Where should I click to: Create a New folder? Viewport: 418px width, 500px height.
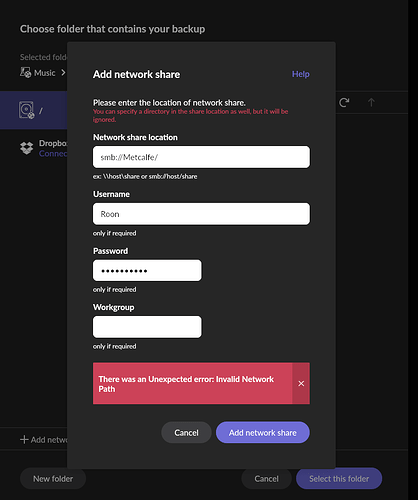[x=53, y=478]
